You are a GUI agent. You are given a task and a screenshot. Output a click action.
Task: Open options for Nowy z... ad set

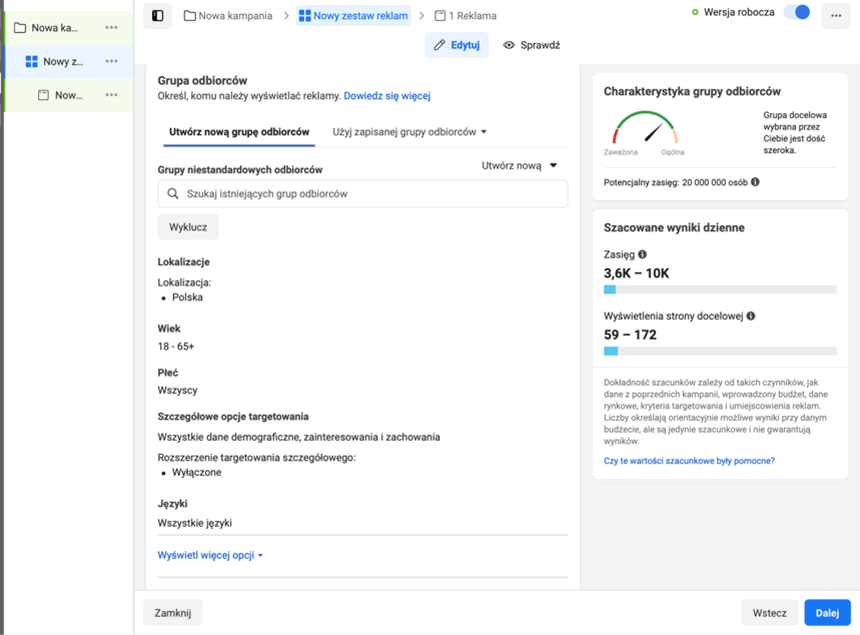coord(111,61)
